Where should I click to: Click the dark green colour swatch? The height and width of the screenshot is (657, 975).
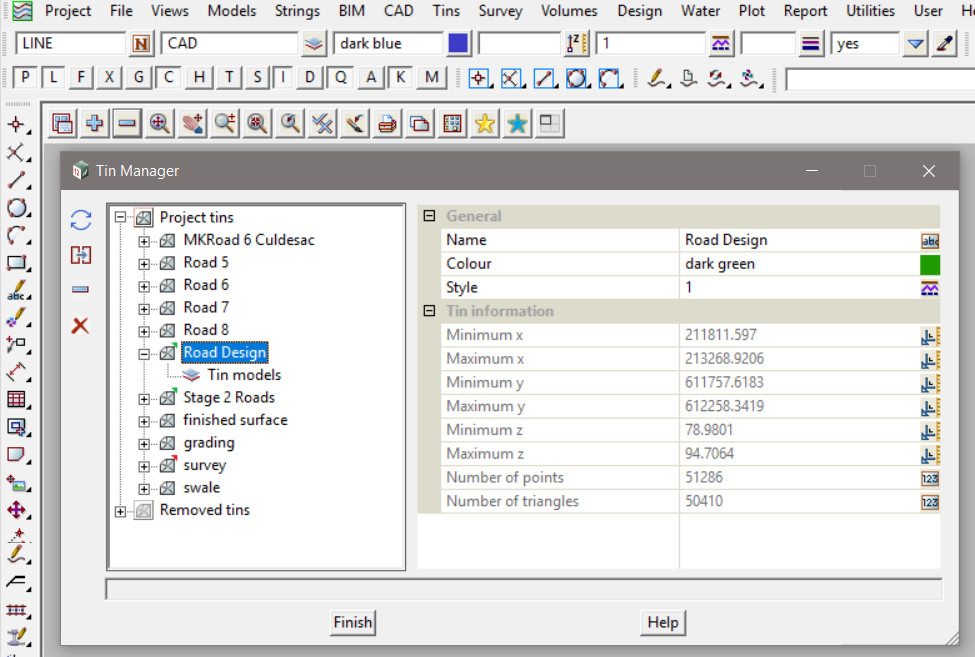pyautogui.click(x=930, y=264)
